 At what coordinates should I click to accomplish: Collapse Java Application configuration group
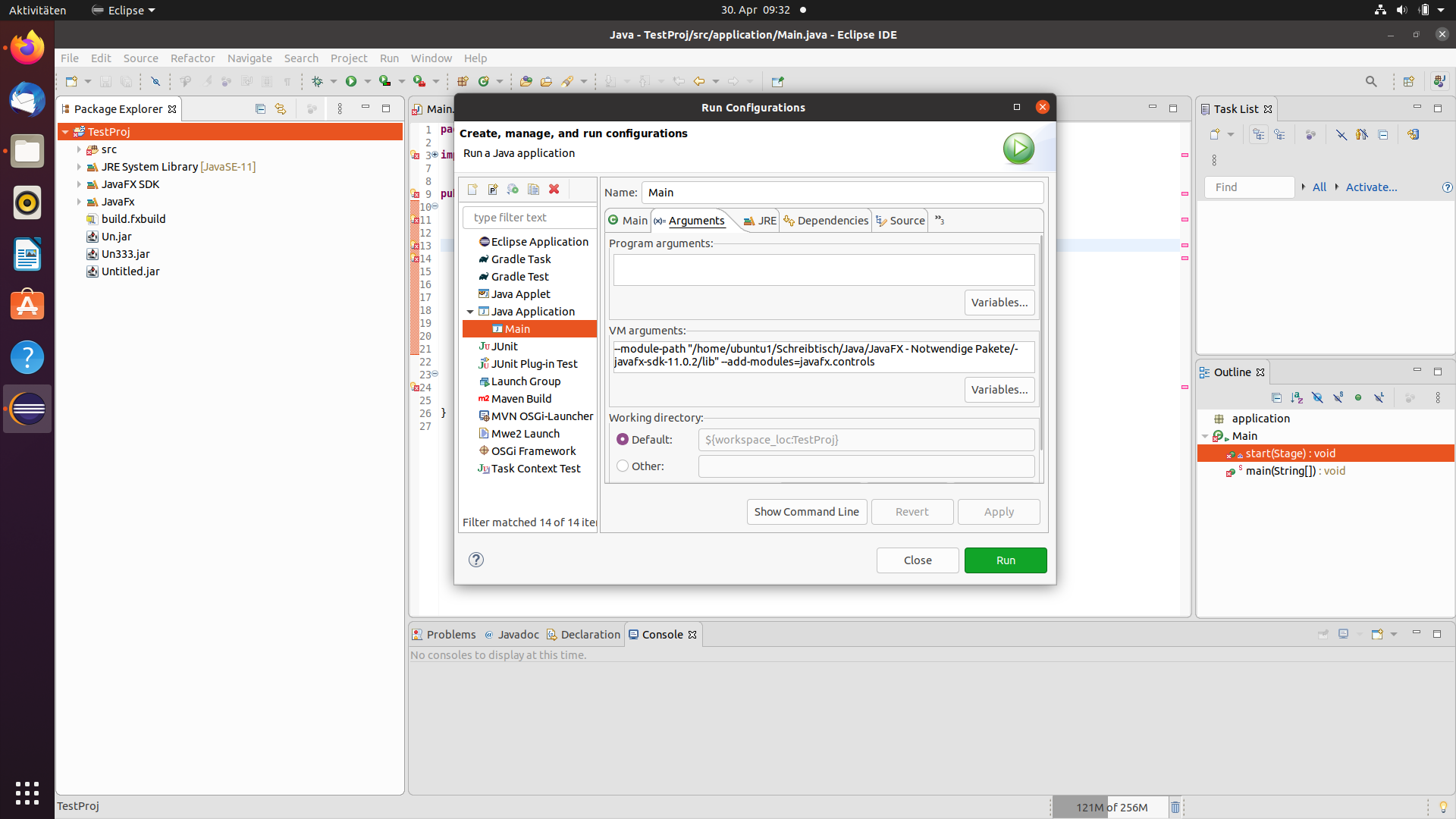coord(470,312)
